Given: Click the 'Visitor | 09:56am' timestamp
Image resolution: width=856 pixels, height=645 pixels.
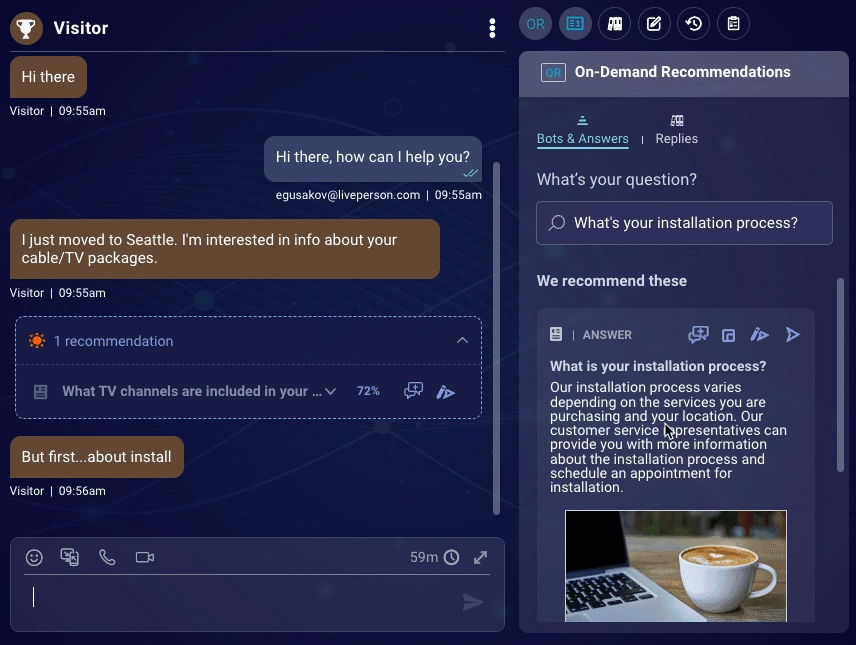Looking at the screenshot, I should point(57,491).
